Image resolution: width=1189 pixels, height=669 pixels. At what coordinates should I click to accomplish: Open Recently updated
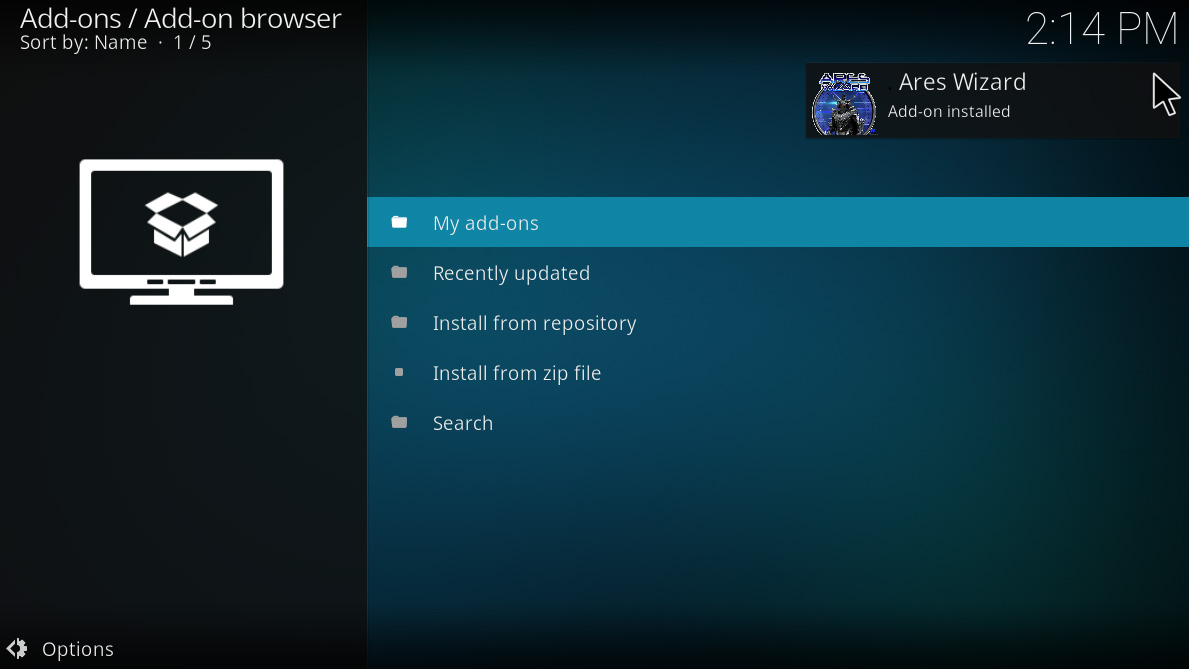click(x=511, y=272)
